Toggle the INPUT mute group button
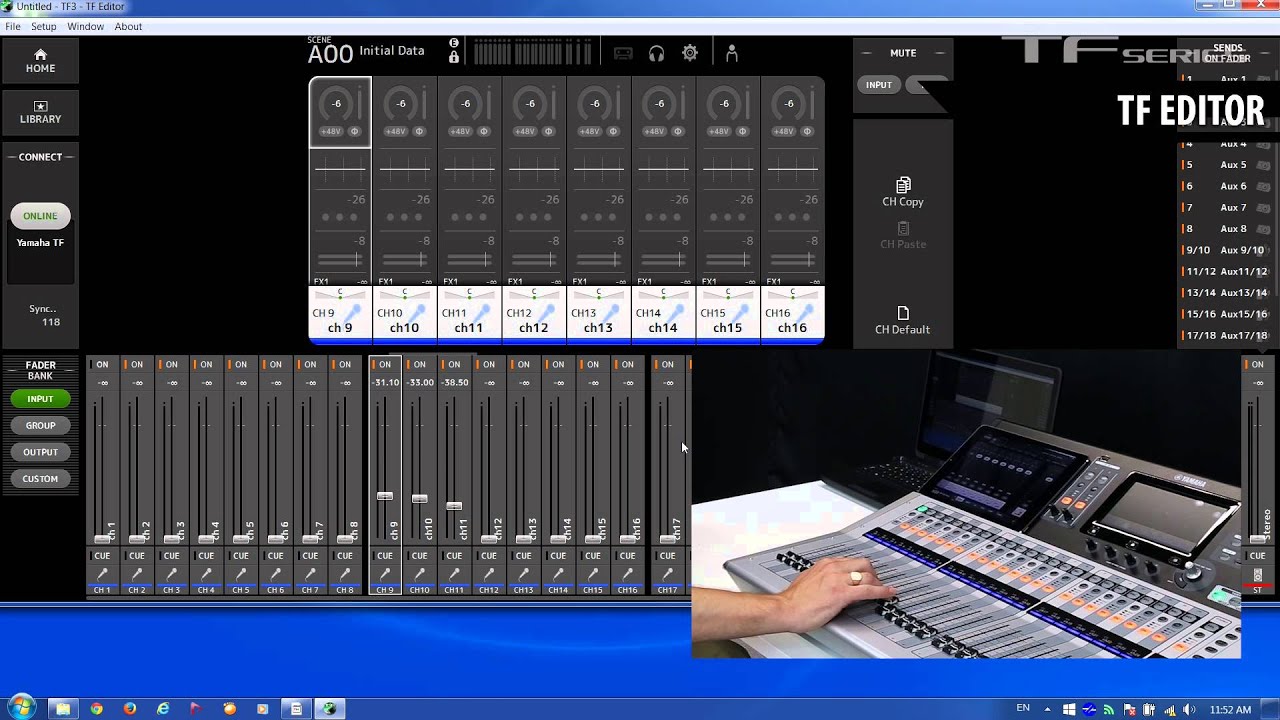The width and height of the screenshot is (1280, 720). [x=879, y=85]
